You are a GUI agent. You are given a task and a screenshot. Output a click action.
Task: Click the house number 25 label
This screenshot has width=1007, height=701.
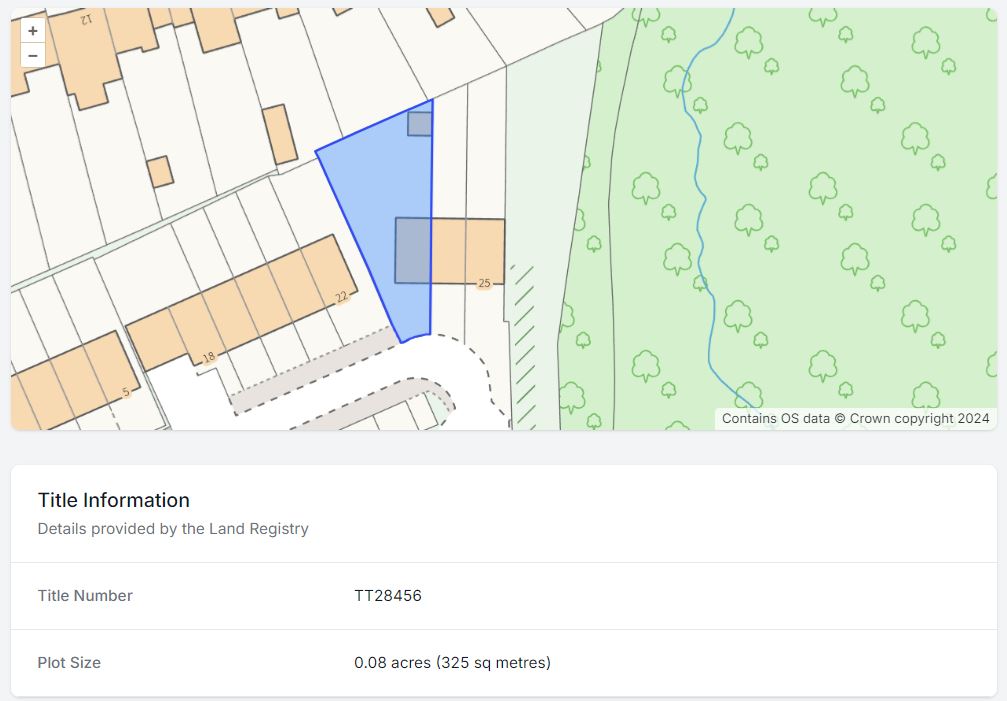[x=484, y=283]
